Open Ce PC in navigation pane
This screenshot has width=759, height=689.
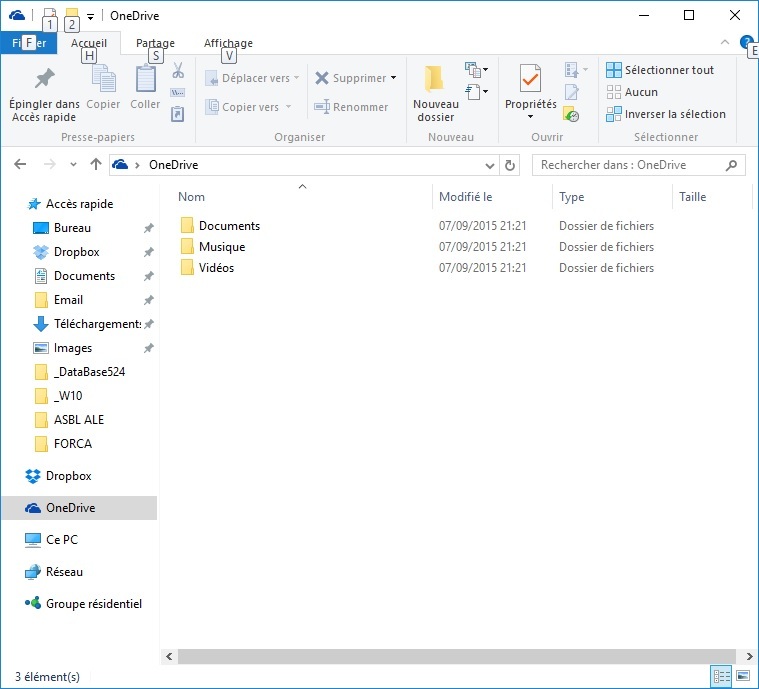click(x=61, y=540)
